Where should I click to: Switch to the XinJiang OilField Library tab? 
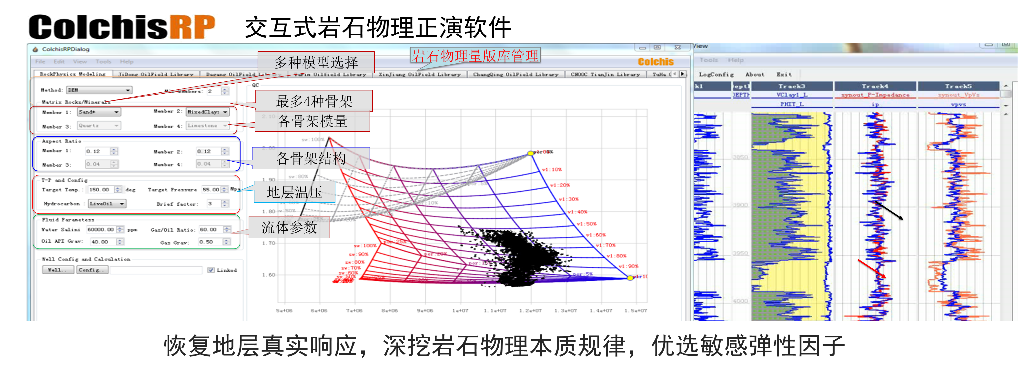(x=420, y=75)
